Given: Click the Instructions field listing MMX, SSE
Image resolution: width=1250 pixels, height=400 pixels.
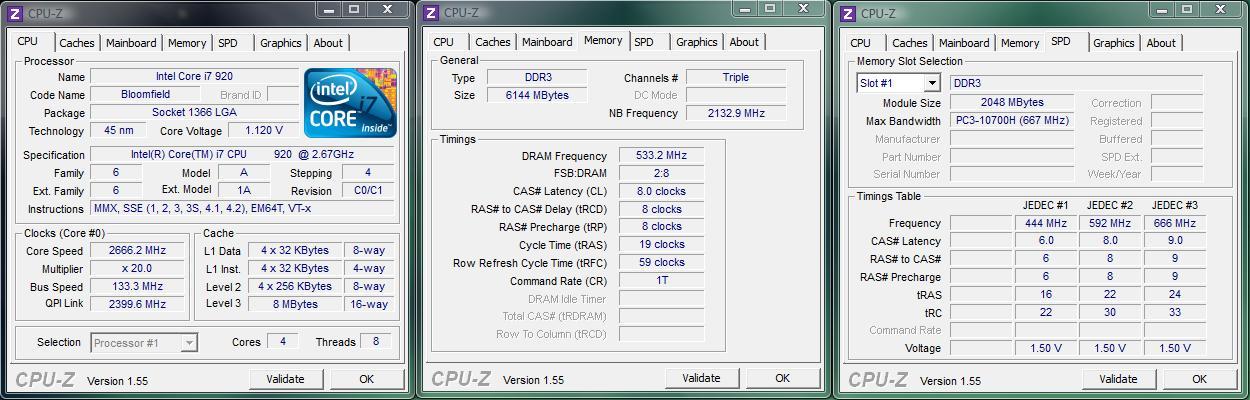Looking at the screenshot, I should tap(243, 209).
